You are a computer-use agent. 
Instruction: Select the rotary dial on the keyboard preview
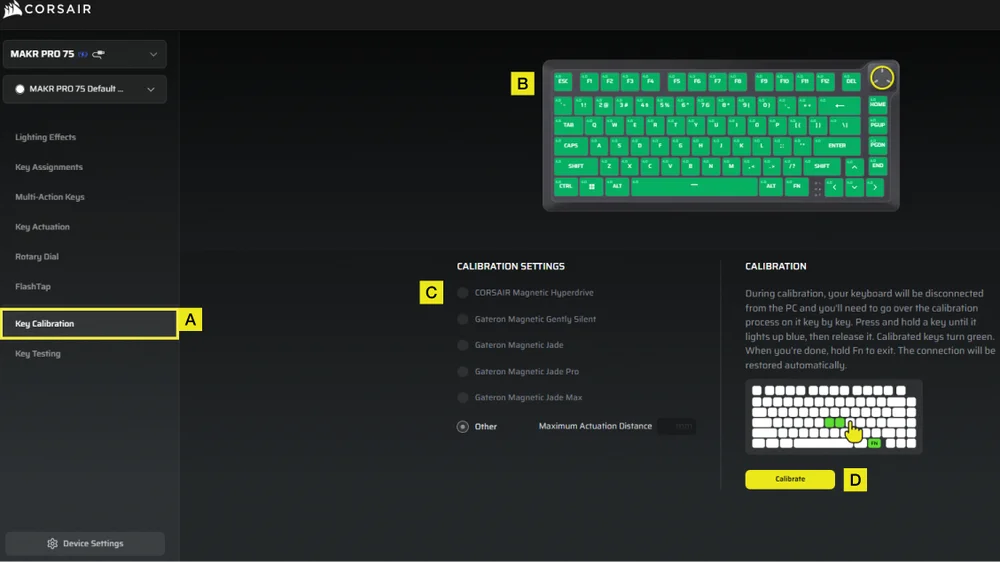882,77
